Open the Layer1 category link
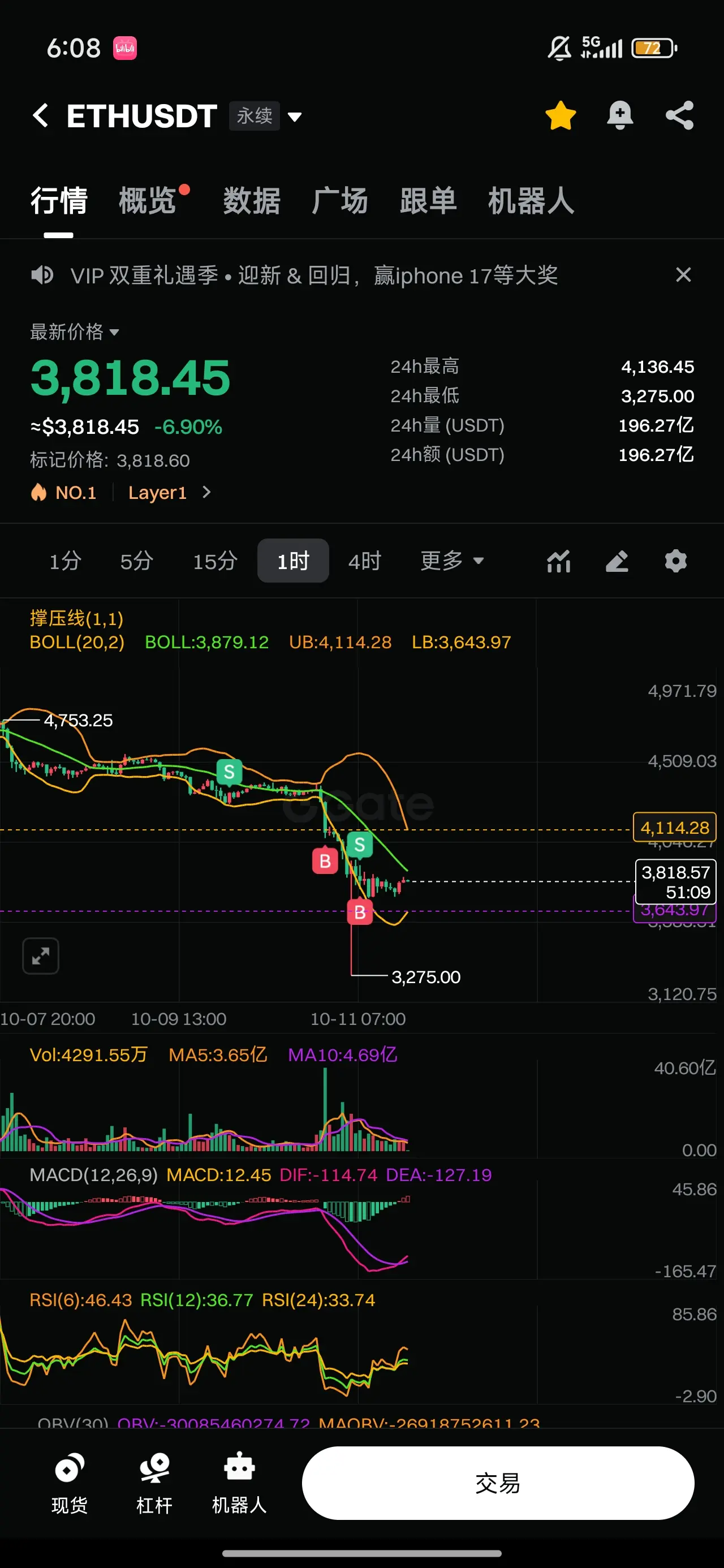The image size is (724, 1568). 157,493
